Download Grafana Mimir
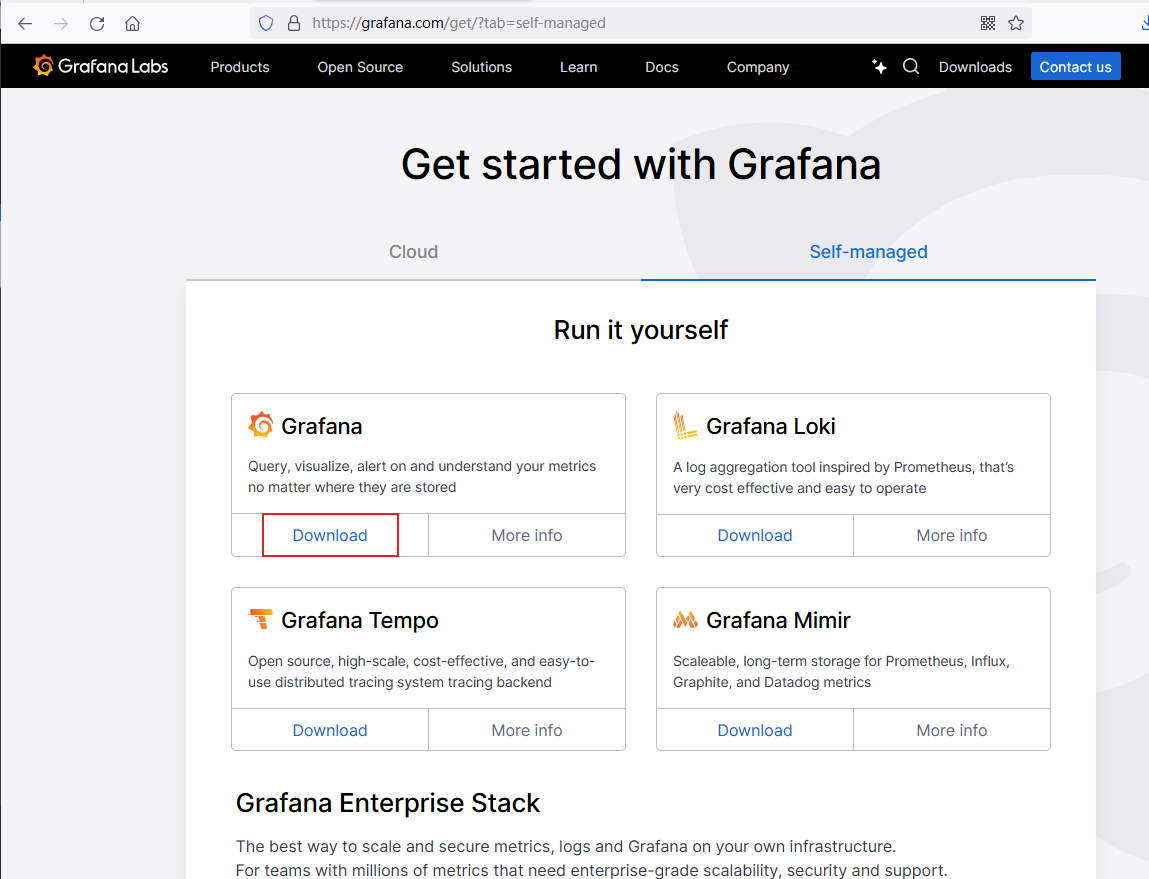Screen dimensions: 1149x879 pyautogui.click(x=754, y=730)
